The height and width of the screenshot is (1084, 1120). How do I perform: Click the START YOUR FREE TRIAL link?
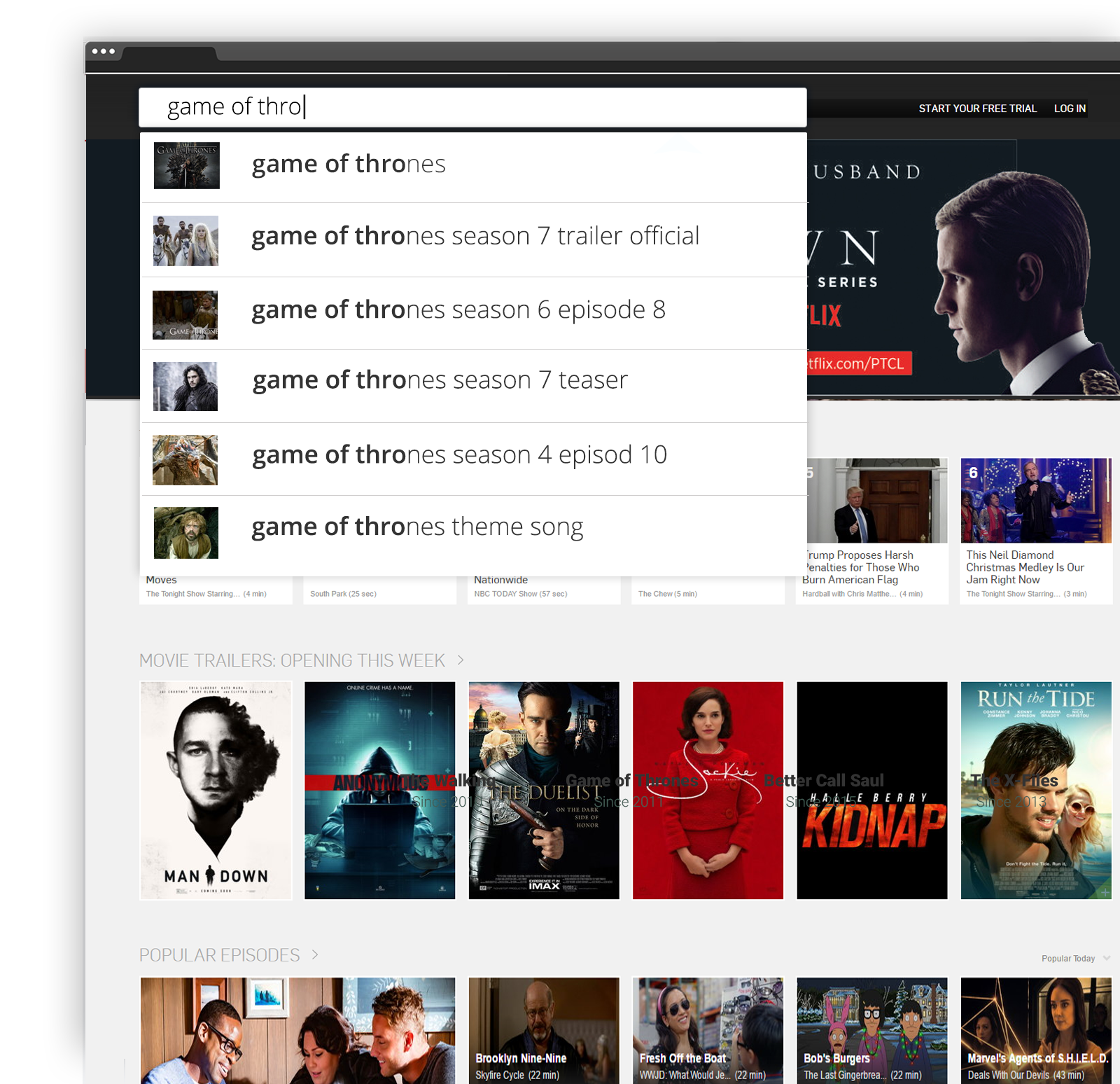click(x=977, y=109)
